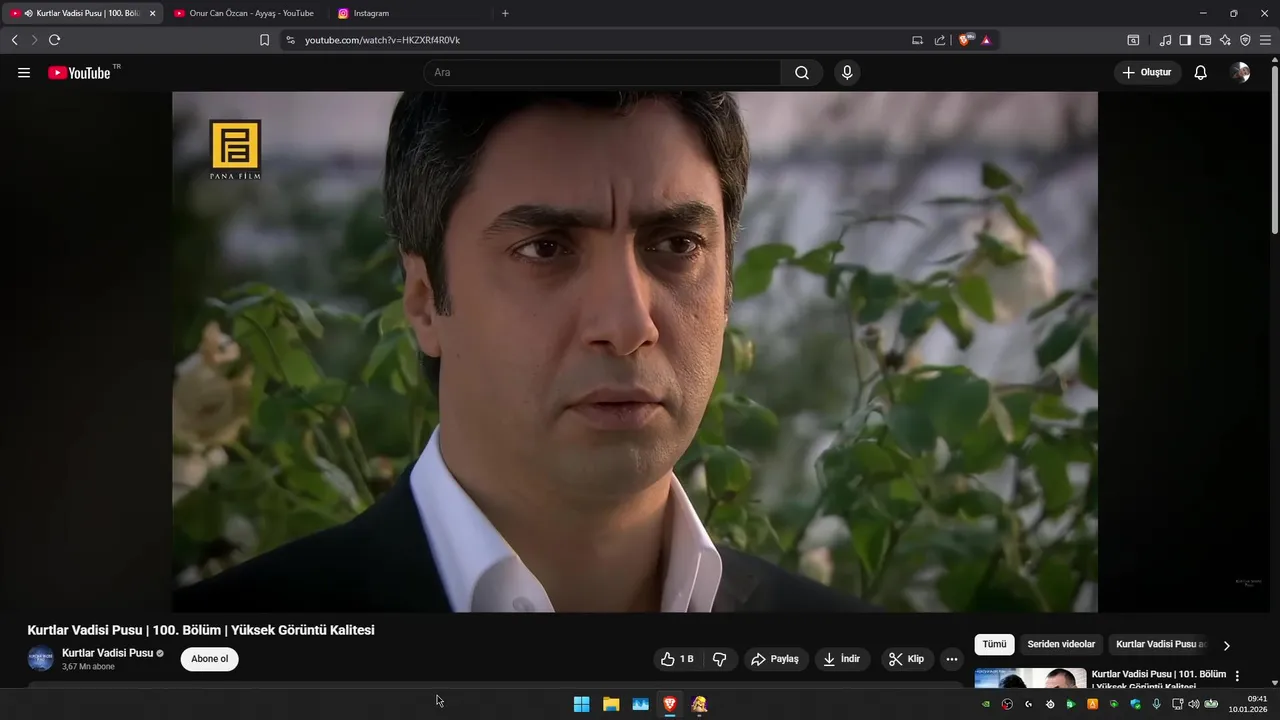Open more actions three-dot menu
This screenshot has width=1280, height=720.
952,659
